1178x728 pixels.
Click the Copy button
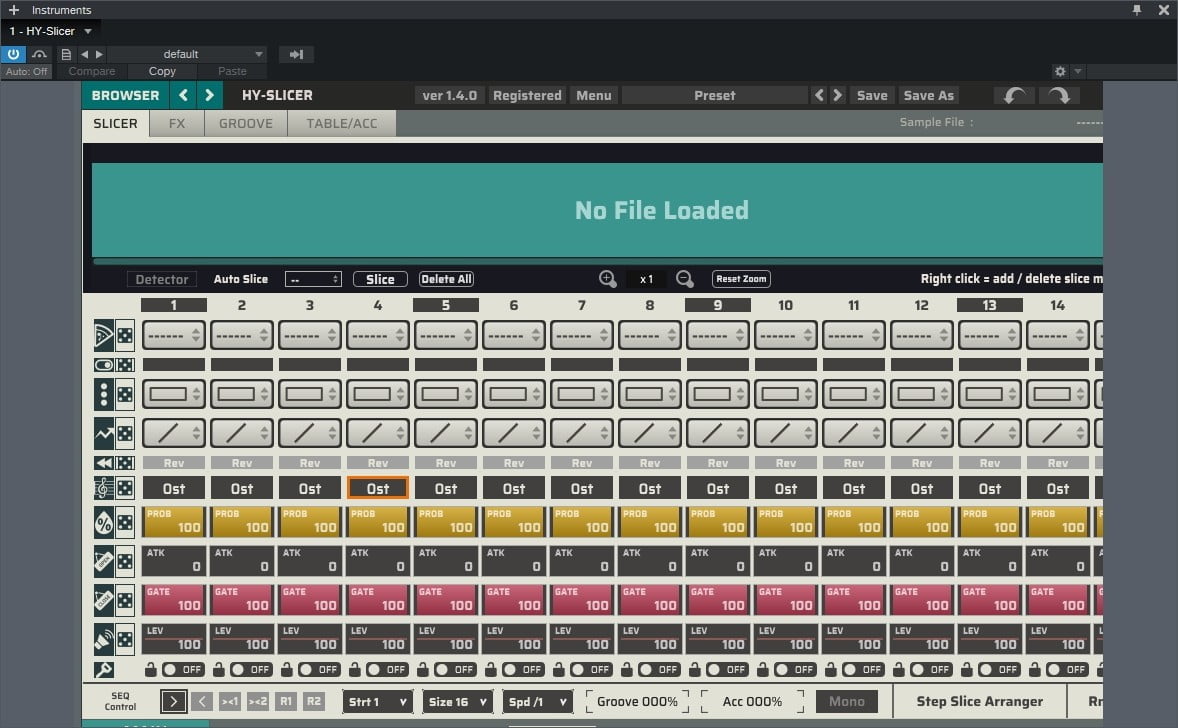[x=162, y=71]
